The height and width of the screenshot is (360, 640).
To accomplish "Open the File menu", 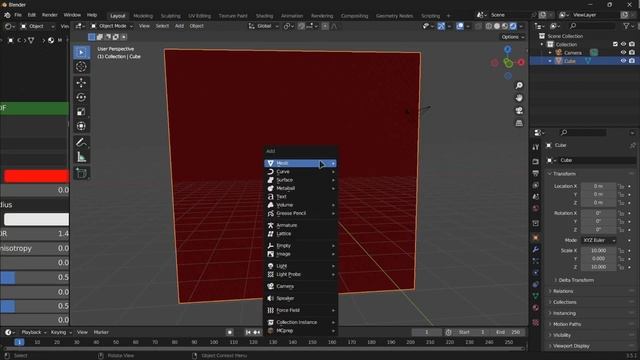I will click(x=18, y=15).
